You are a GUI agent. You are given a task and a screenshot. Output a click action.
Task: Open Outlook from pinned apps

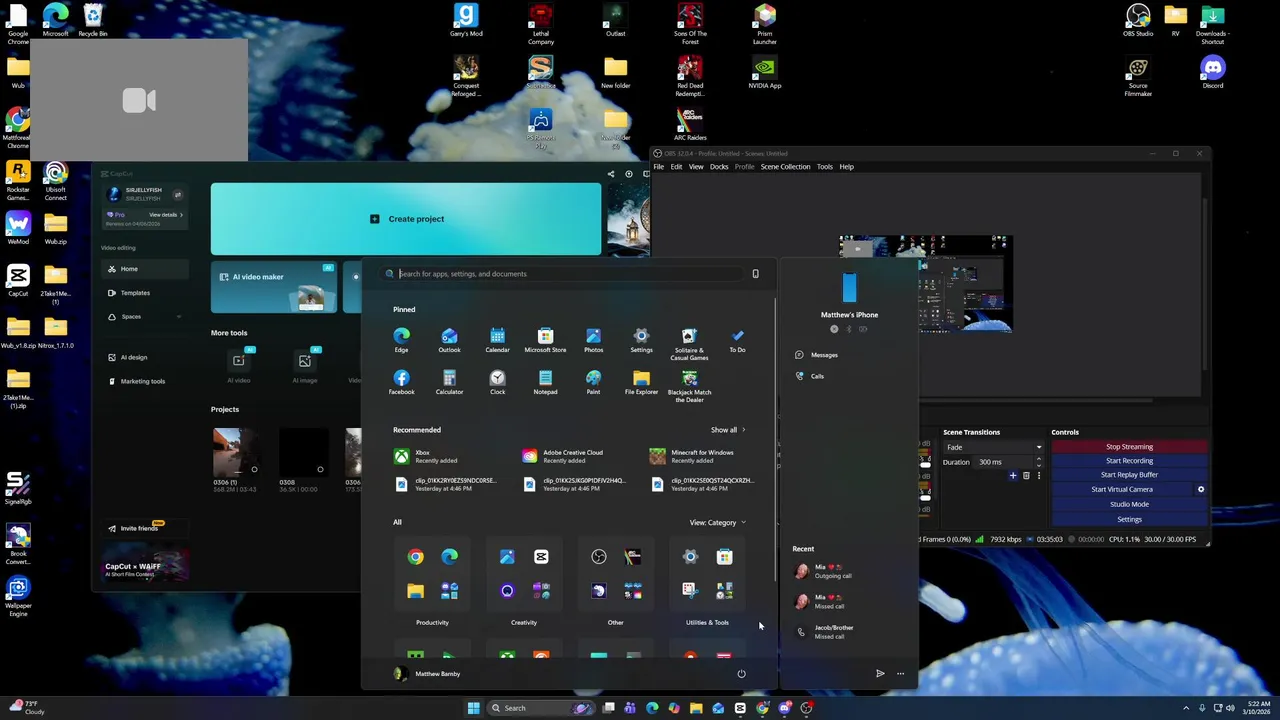pyautogui.click(x=449, y=340)
